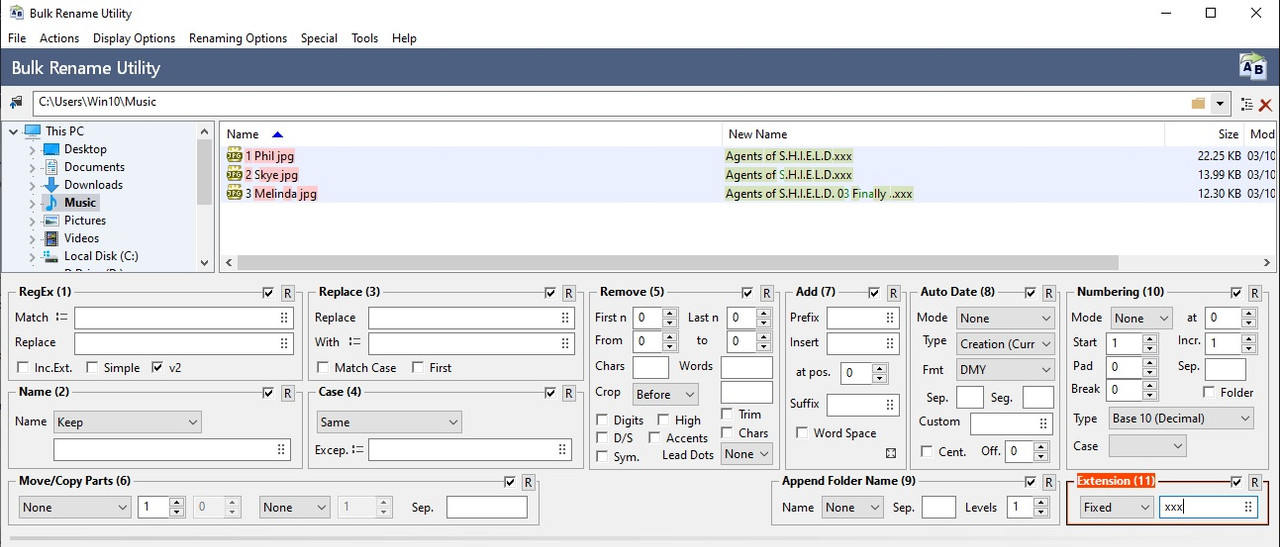Open the Actions menu
The image size is (1280, 547).
pos(59,38)
